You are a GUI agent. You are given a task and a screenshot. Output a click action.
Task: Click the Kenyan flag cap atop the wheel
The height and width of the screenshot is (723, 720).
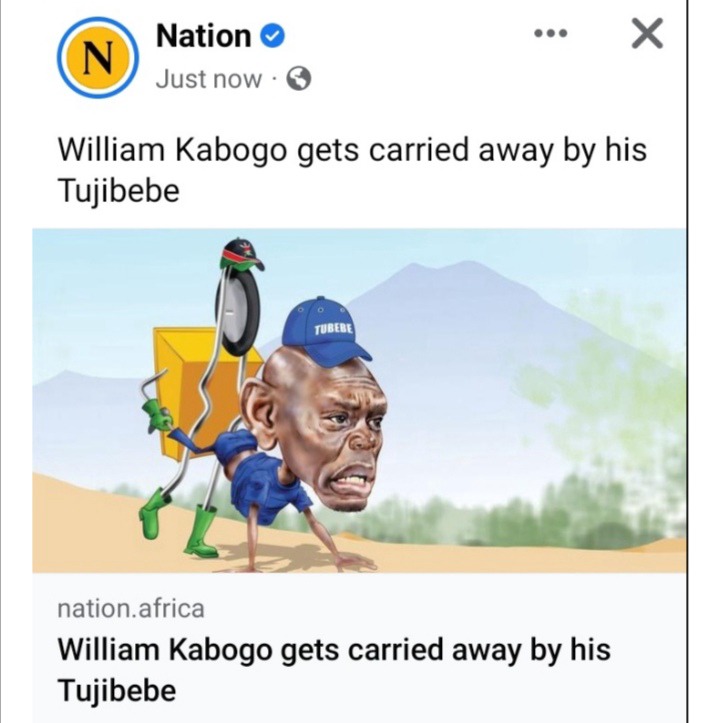[x=242, y=254]
